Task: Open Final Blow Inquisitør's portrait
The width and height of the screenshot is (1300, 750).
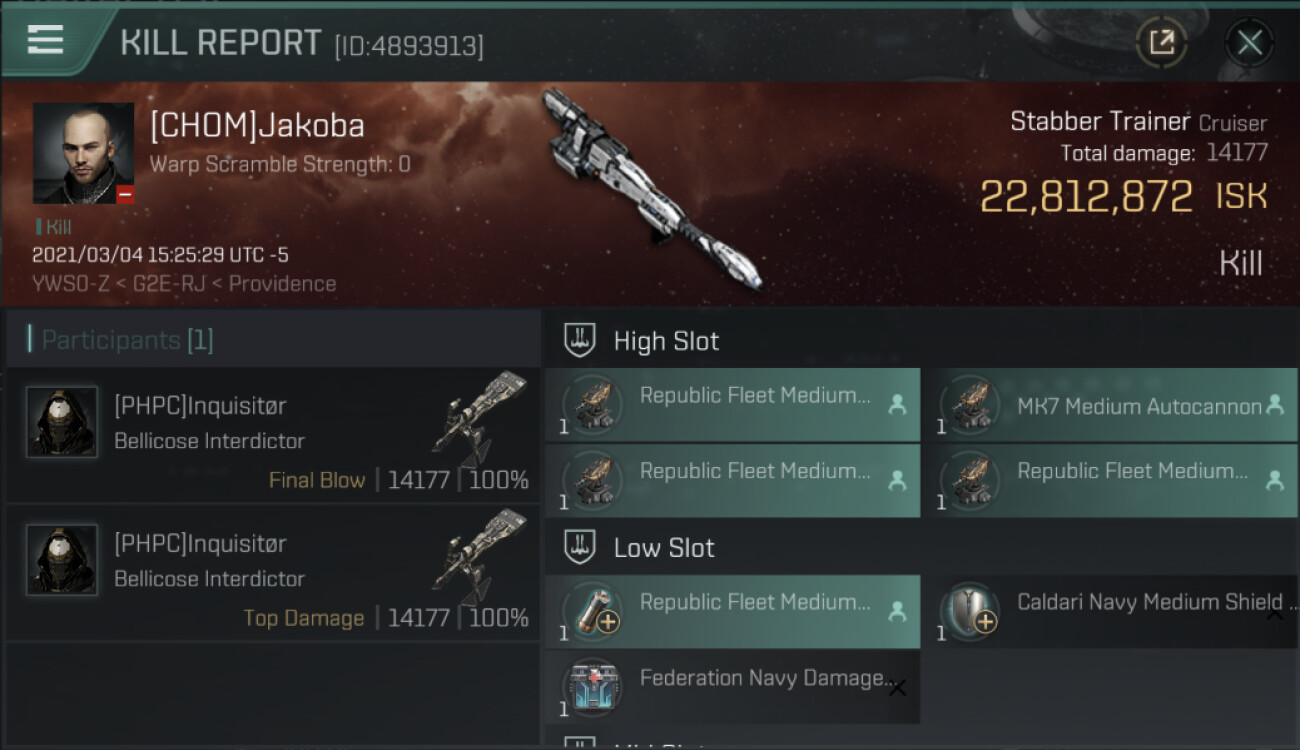Action: (x=62, y=422)
